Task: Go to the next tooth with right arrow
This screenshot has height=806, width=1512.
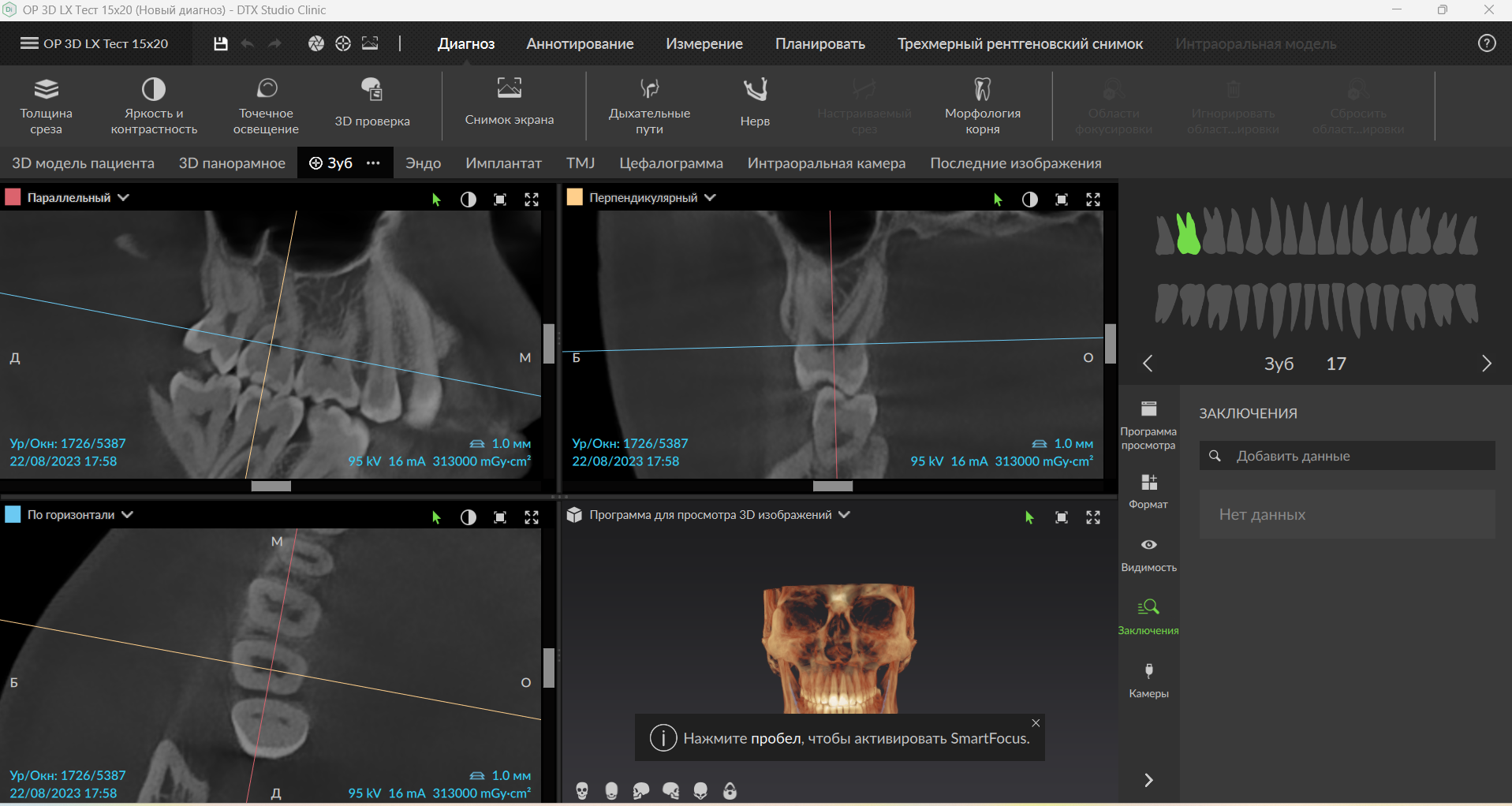Action: tap(1486, 364)
